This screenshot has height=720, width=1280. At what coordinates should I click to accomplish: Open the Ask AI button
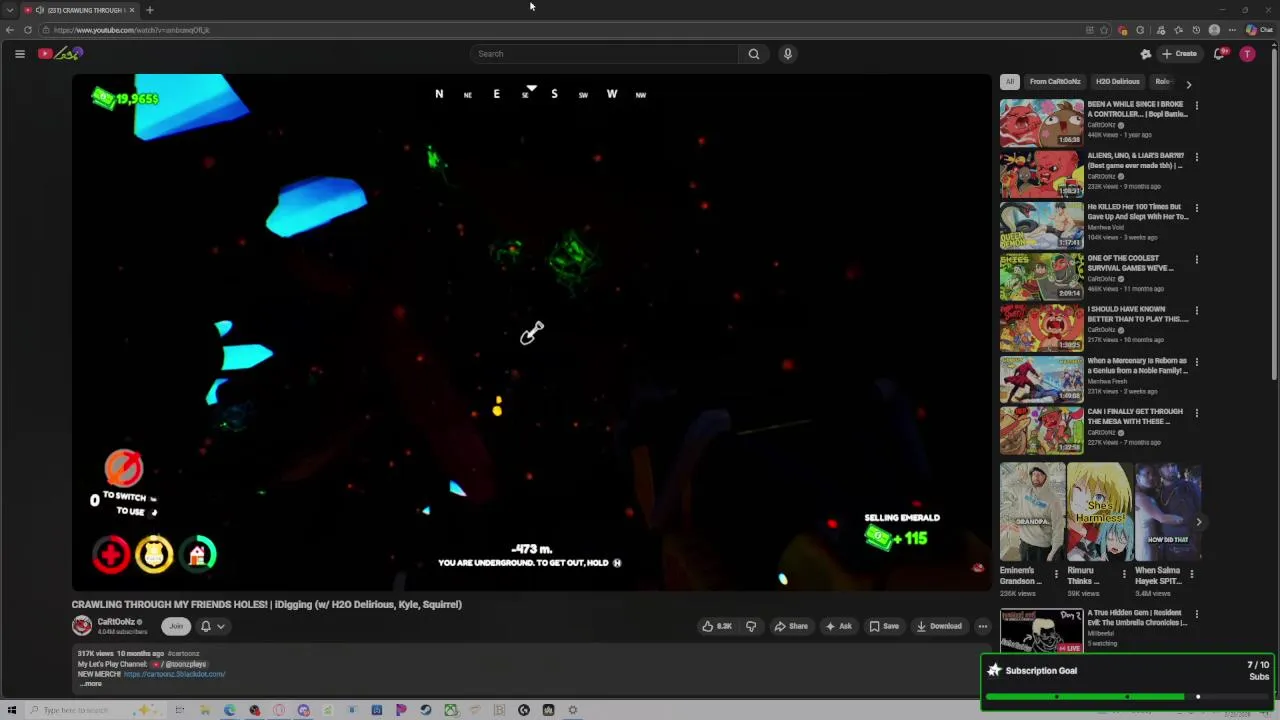click(838, 626)
